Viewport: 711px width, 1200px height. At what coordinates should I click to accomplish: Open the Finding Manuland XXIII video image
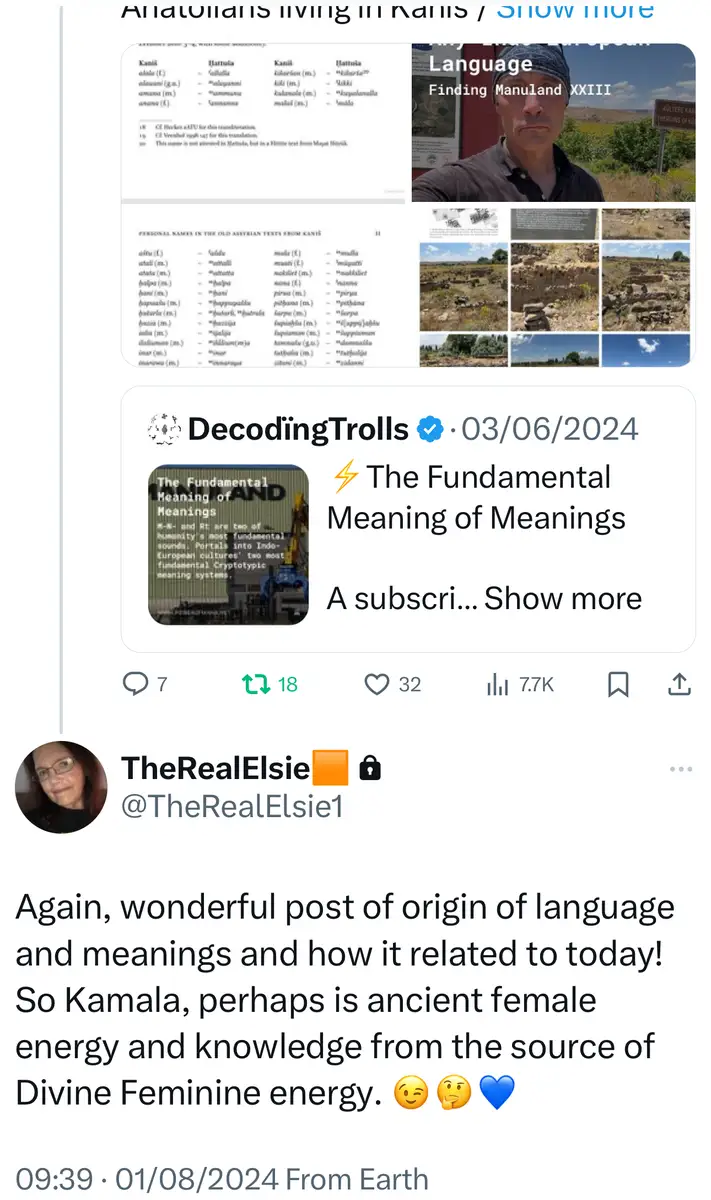coord(553,122)
